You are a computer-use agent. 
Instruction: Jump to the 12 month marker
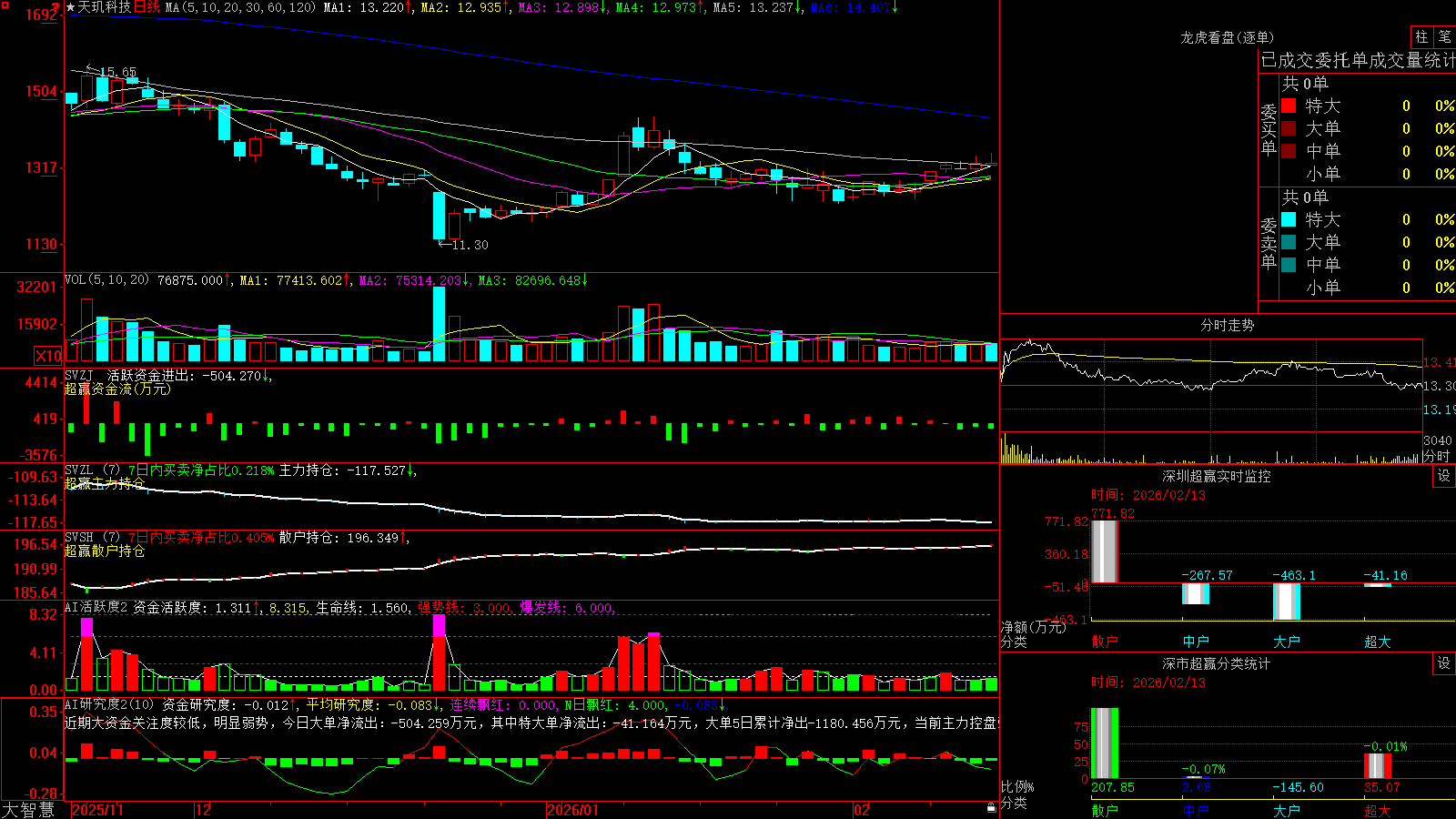click(x=204, y=810)
